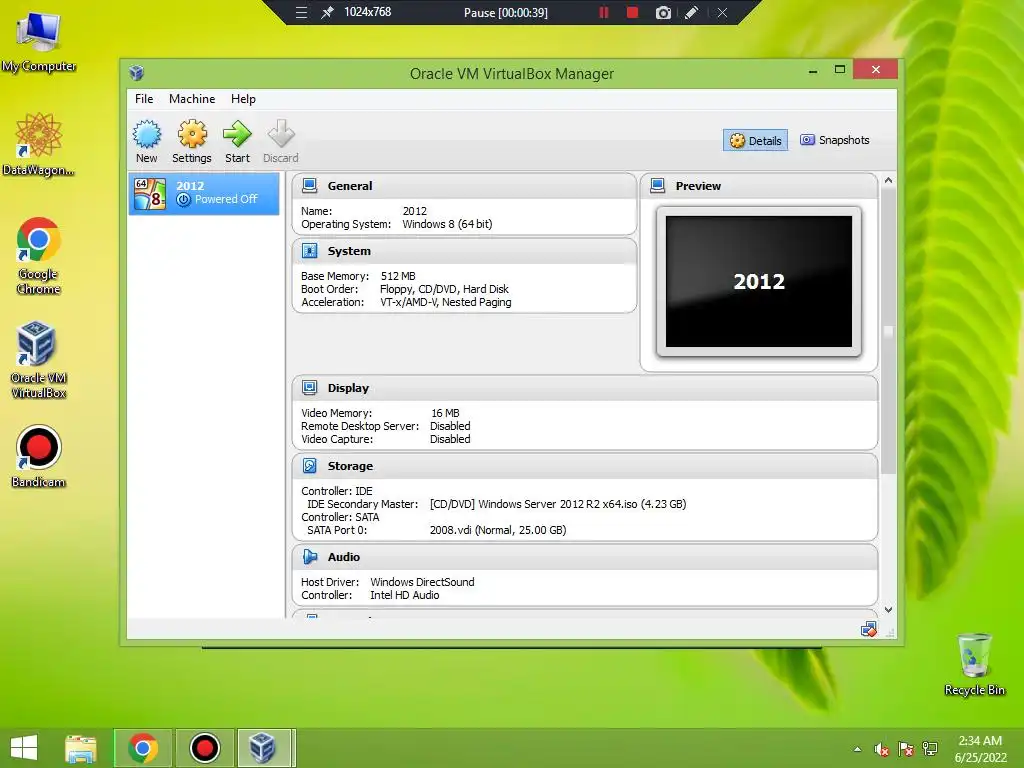The height and width of the screenshot is (768, 1024).
Task: Take screenshot with Bandicam camera icon
Action: click(663, 12)
